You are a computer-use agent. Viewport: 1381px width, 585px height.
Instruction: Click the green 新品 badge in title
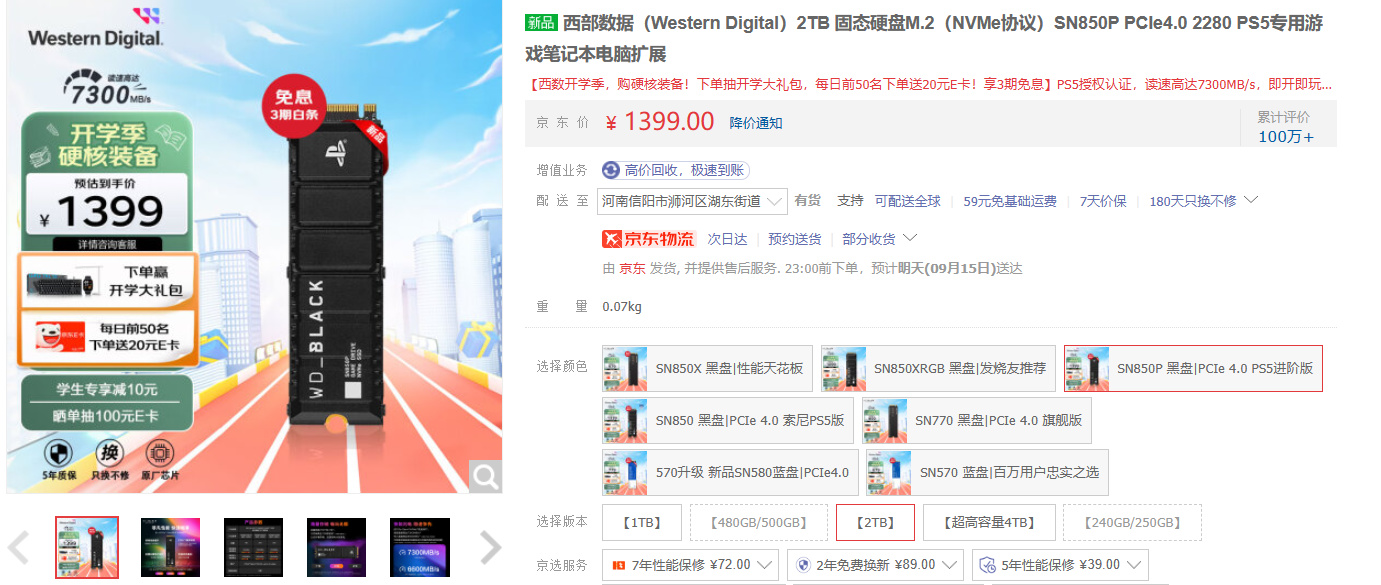(x=541, y=23)
